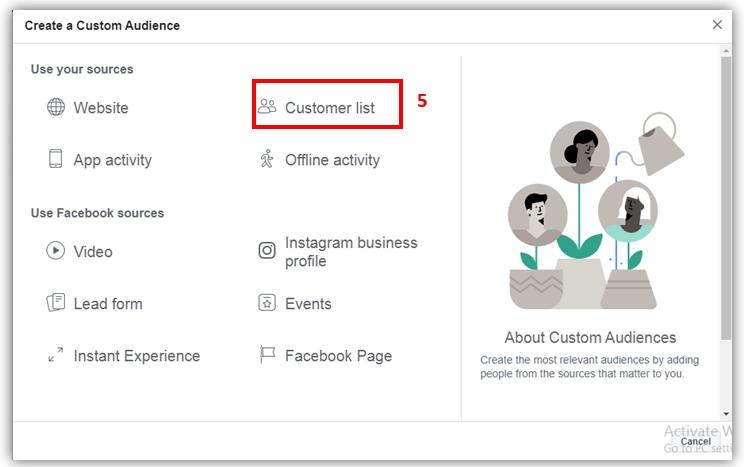Click the scrollbar up arrow

coord(725,50)
